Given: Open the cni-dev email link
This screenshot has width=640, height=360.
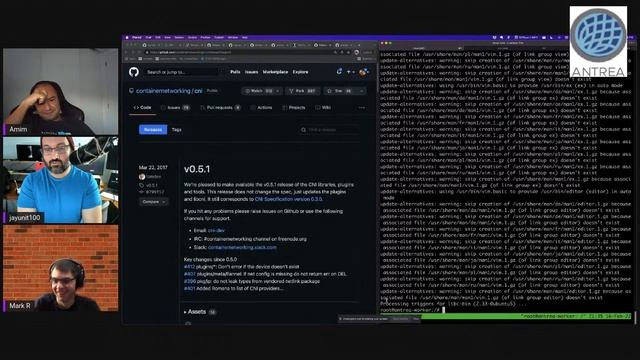Looking at the screenshot, I should [x=216, y=231].
